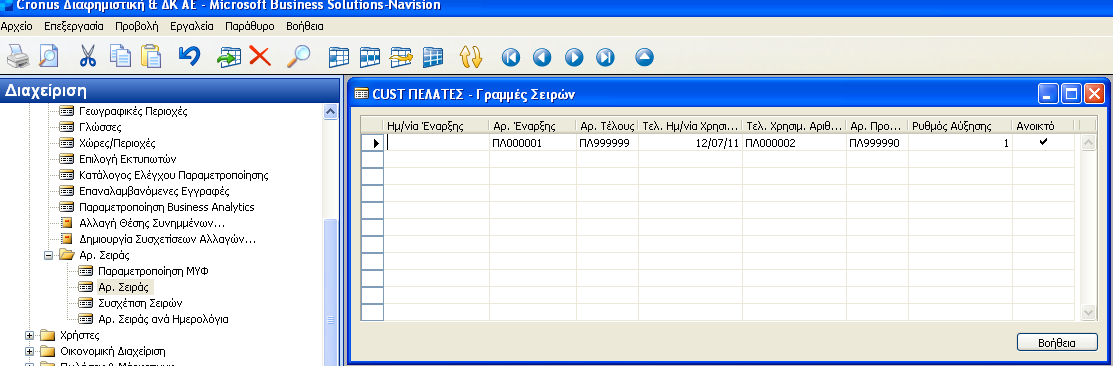Click the ΠΛ000001 starting number cell
This screenshot has width=1113, height=366.
coord(532,143)
